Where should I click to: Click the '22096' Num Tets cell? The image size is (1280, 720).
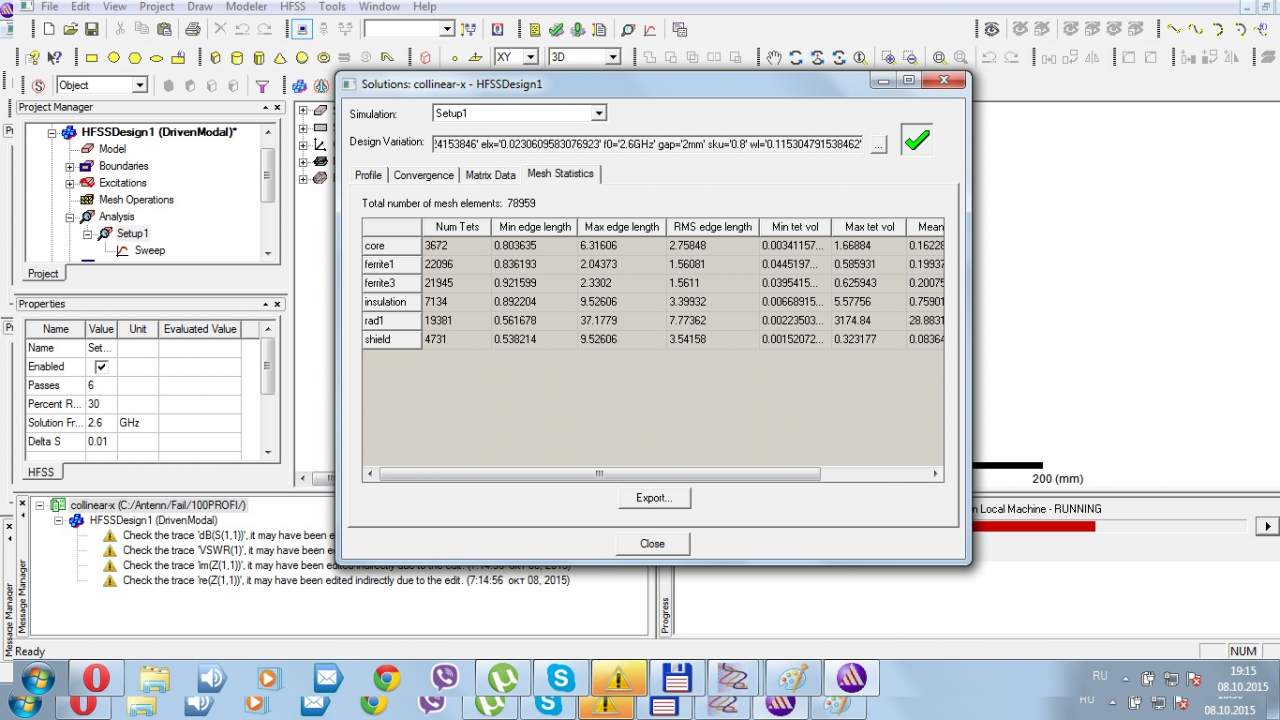pos(458,264)
